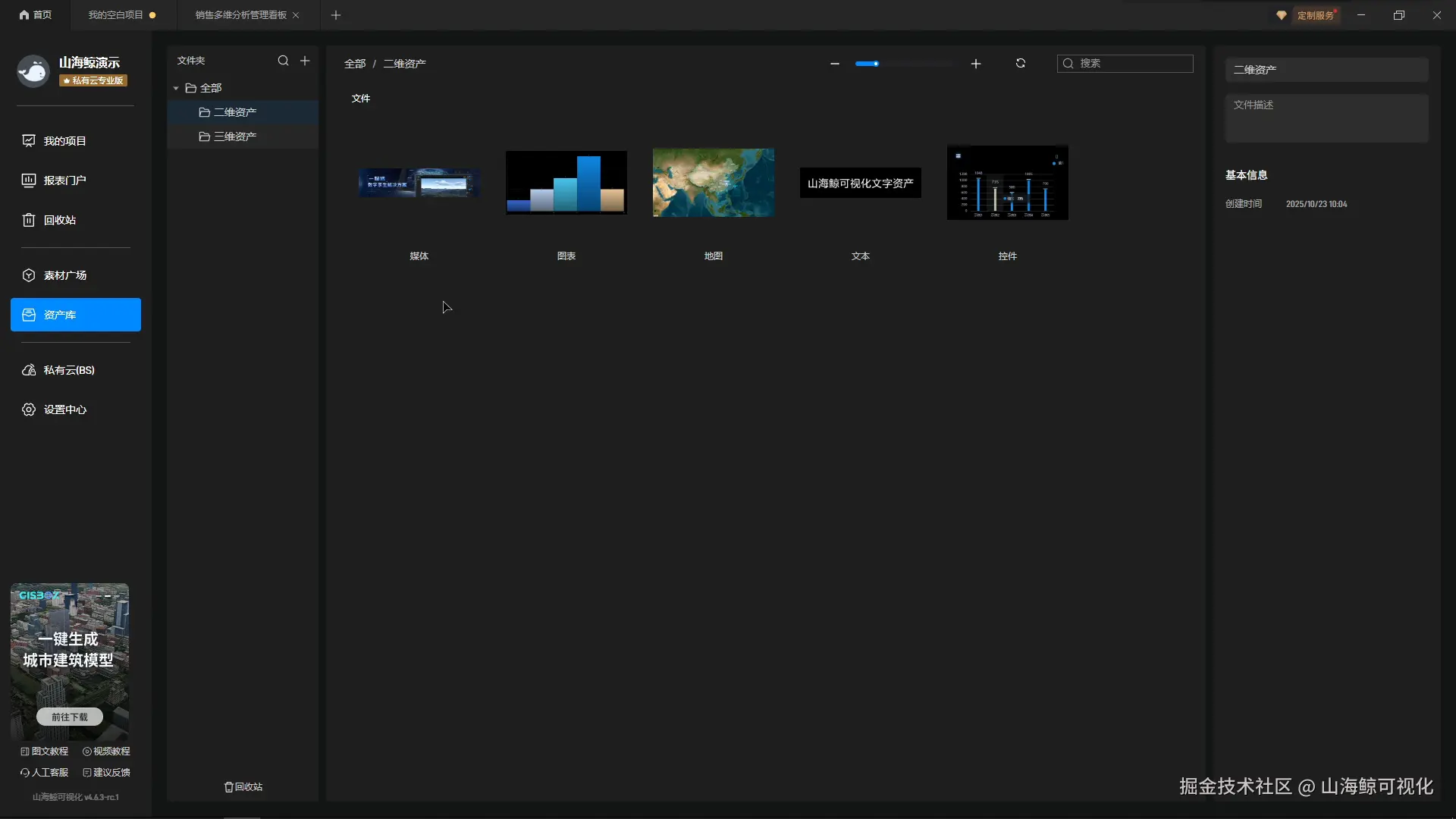The width and height of the screenshot is (1456, 819).
Task: Zoom in thumbnails with plus icon
Action: [976, 64]
